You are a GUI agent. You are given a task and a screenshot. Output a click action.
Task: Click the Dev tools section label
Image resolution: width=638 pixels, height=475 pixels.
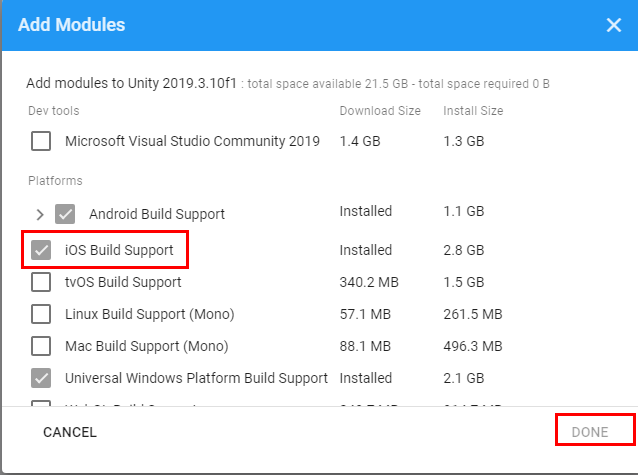click(53, 111)
